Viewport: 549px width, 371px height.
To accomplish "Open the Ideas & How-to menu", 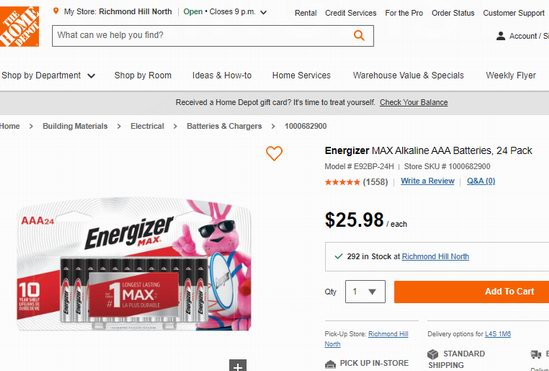I will click(222, 76).
